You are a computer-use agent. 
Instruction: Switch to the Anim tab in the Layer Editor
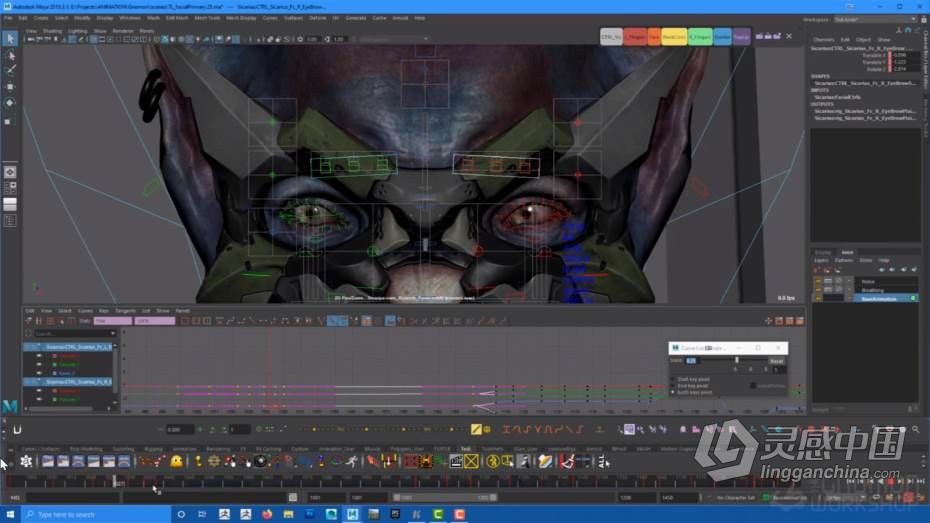click(847, 253)
